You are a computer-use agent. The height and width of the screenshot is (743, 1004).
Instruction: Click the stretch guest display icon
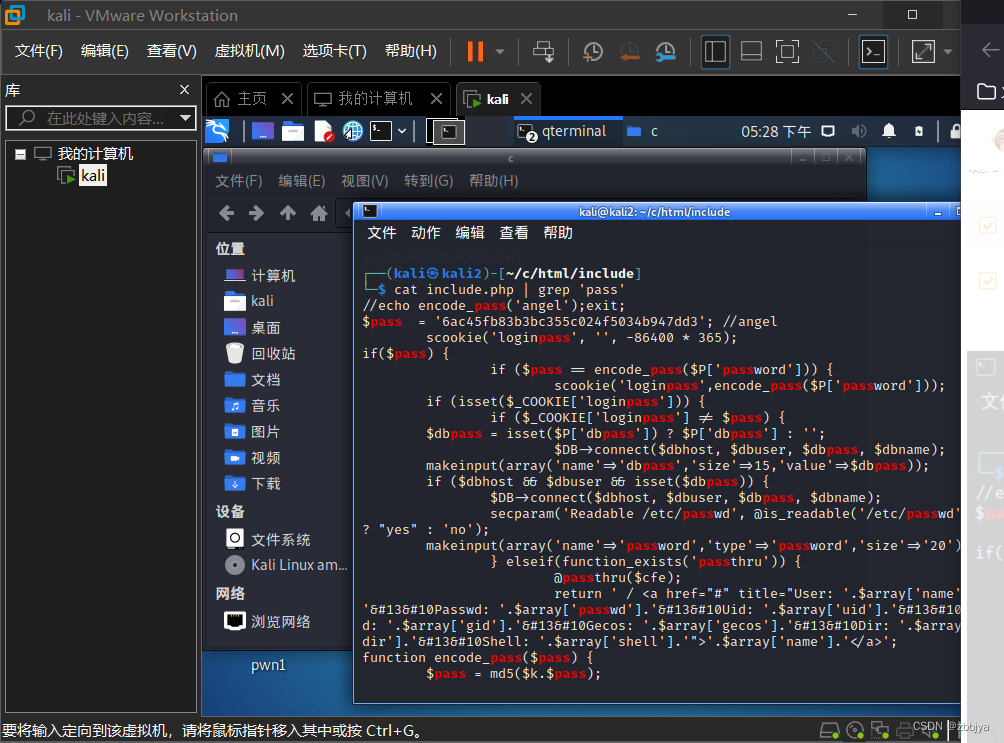click(x=923, y=51)
